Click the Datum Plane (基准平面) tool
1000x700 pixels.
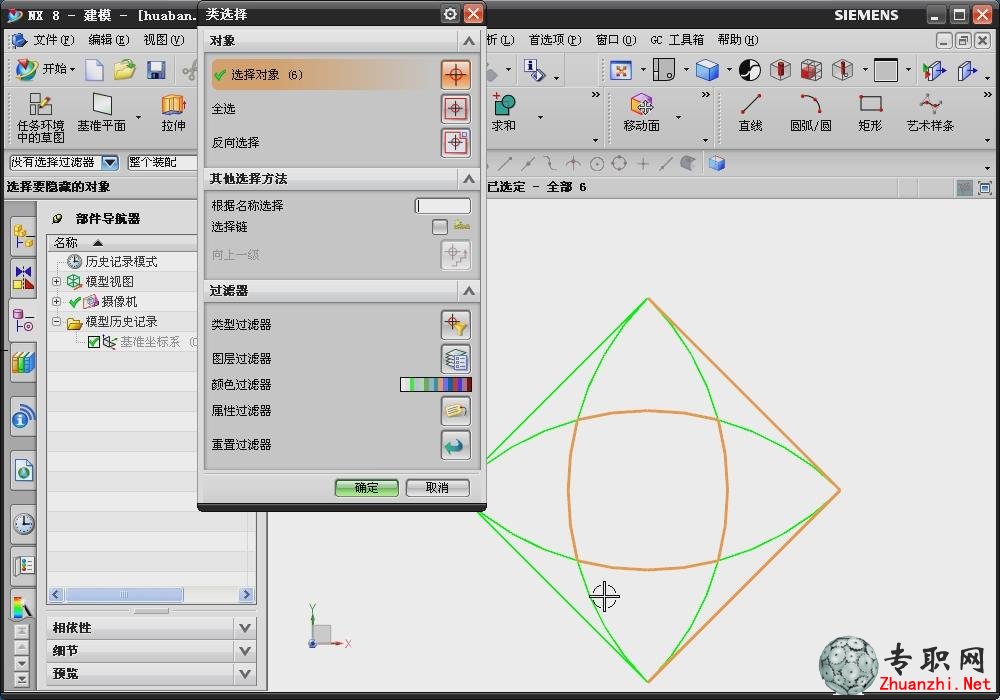(x=101, y=112)
